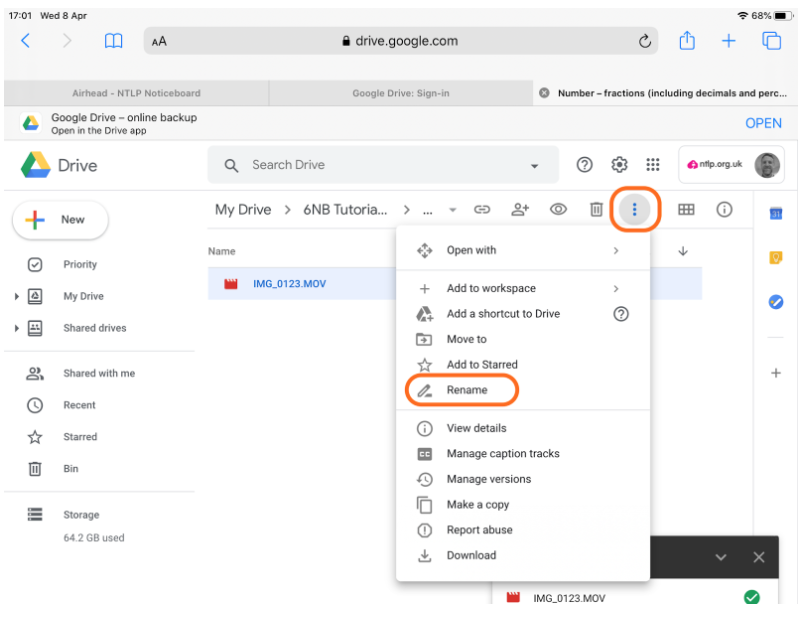Click the Google Drive logo
The image size is (798, 632).
point(36,165)
